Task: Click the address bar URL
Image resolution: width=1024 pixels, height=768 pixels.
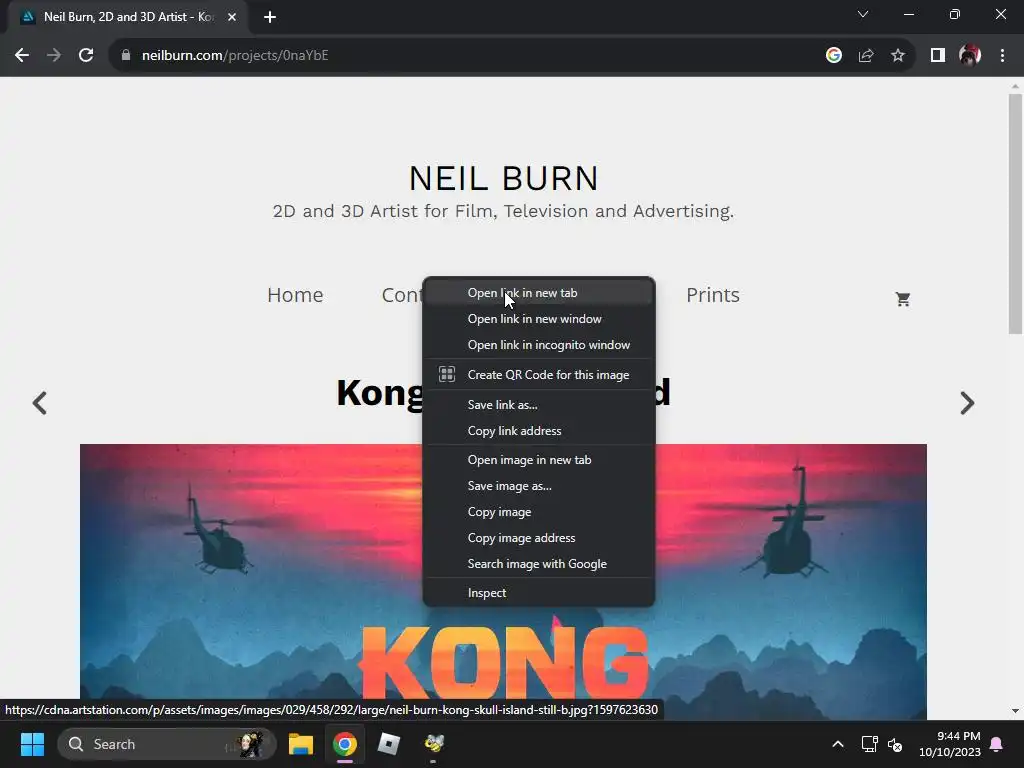Action: 235,56
